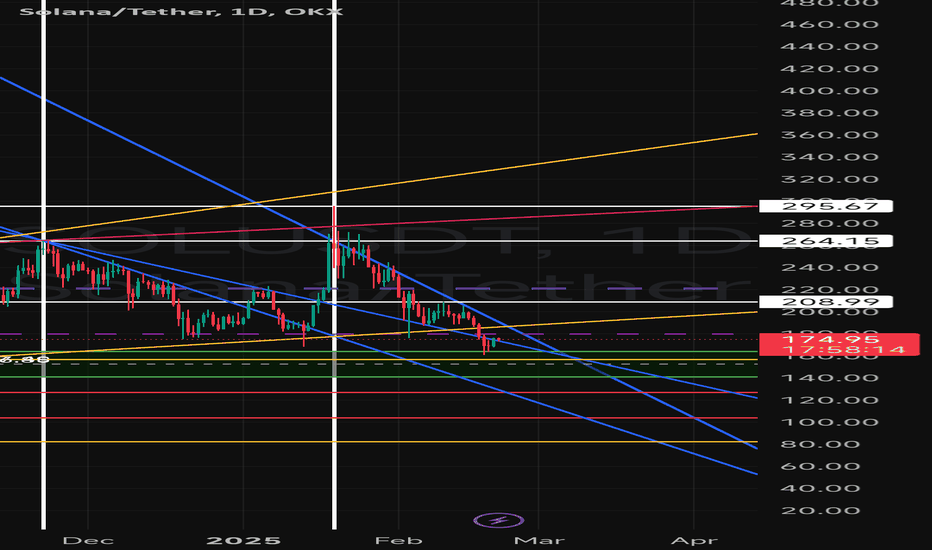Click the 320.00 price axis value

829,179
